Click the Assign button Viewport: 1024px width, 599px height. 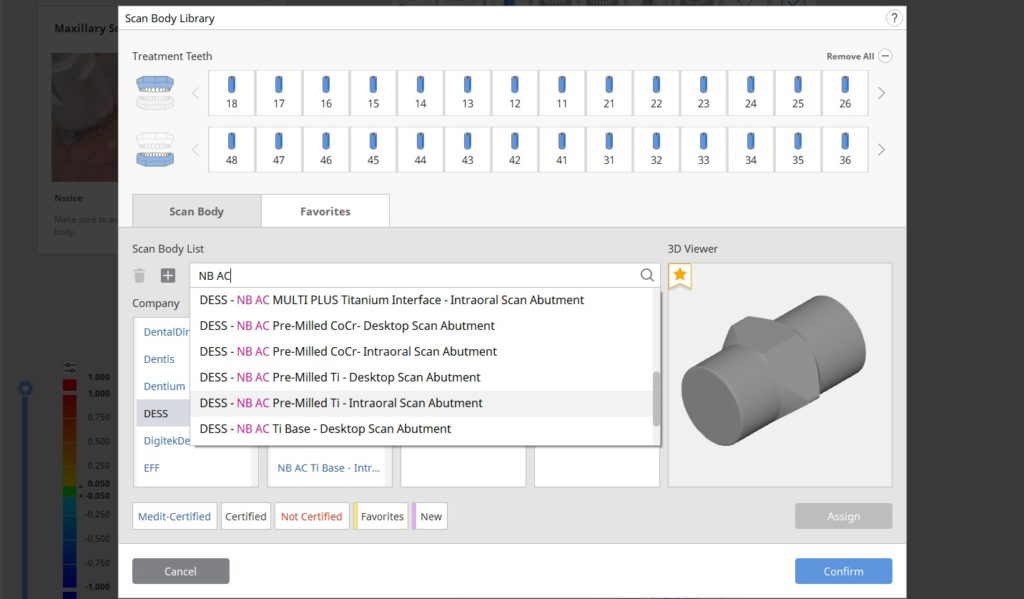point(843,516)
